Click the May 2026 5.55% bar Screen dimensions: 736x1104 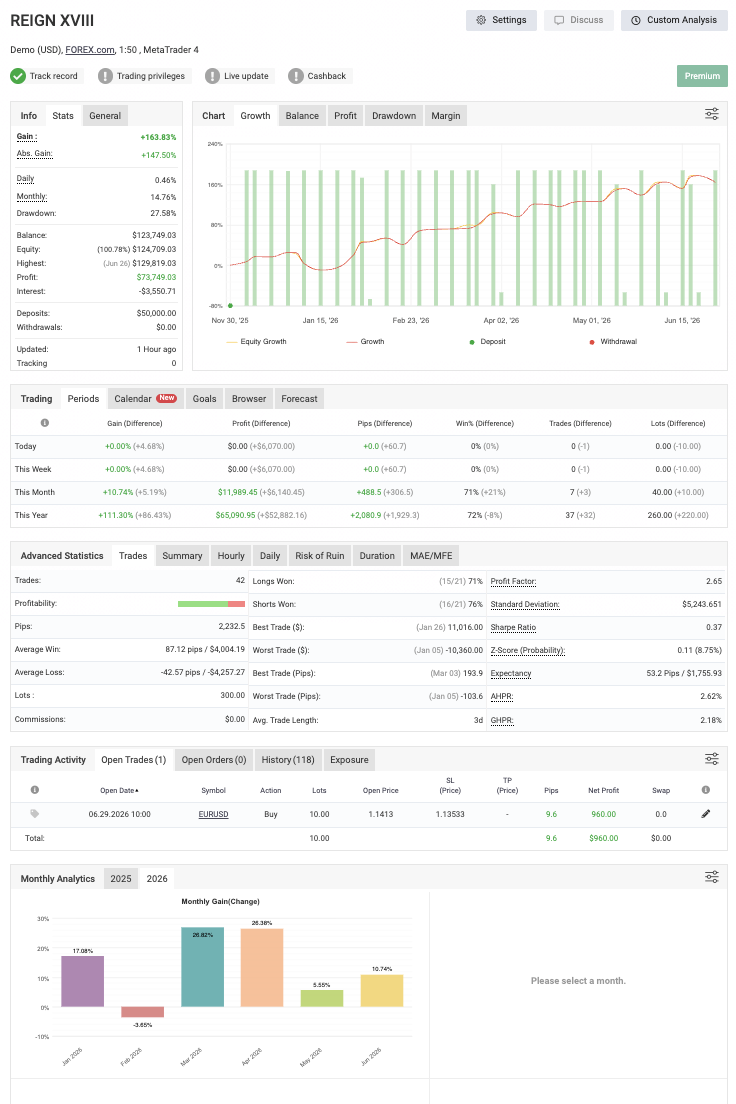[322, 998]
